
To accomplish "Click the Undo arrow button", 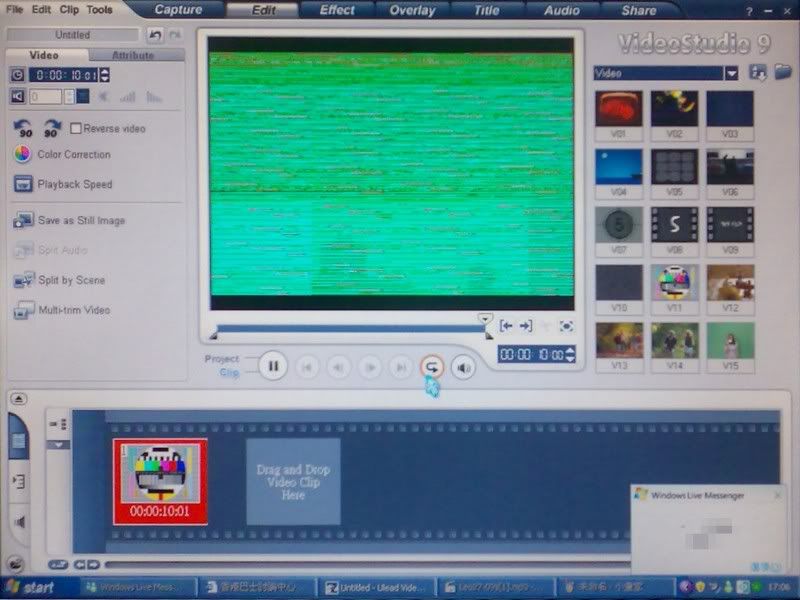I will [155, 35].
